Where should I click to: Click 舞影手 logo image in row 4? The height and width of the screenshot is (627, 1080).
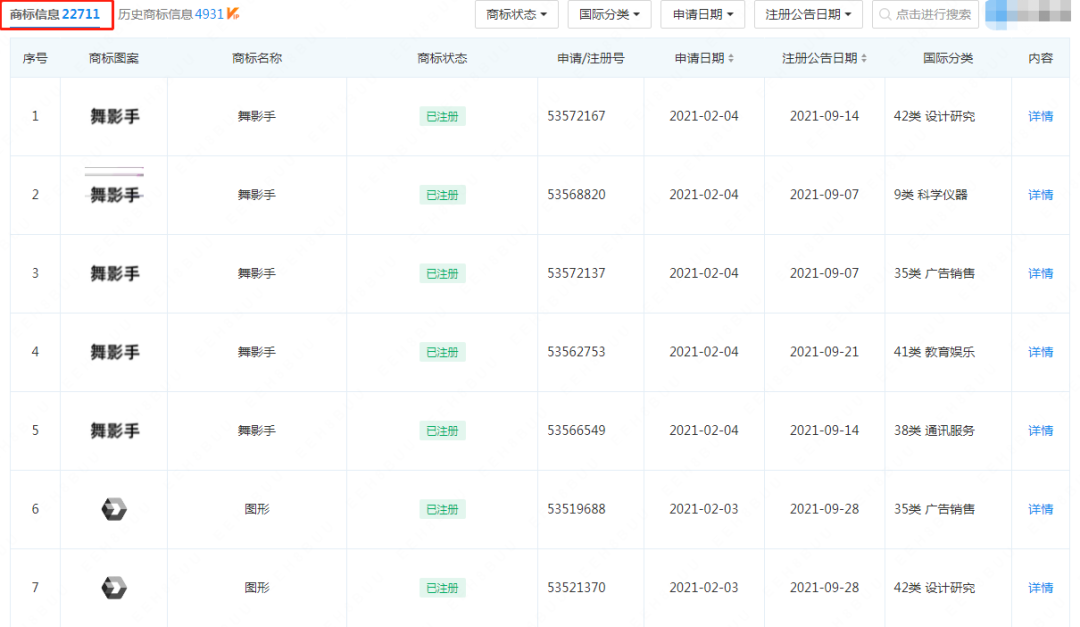tap(114, 352)
